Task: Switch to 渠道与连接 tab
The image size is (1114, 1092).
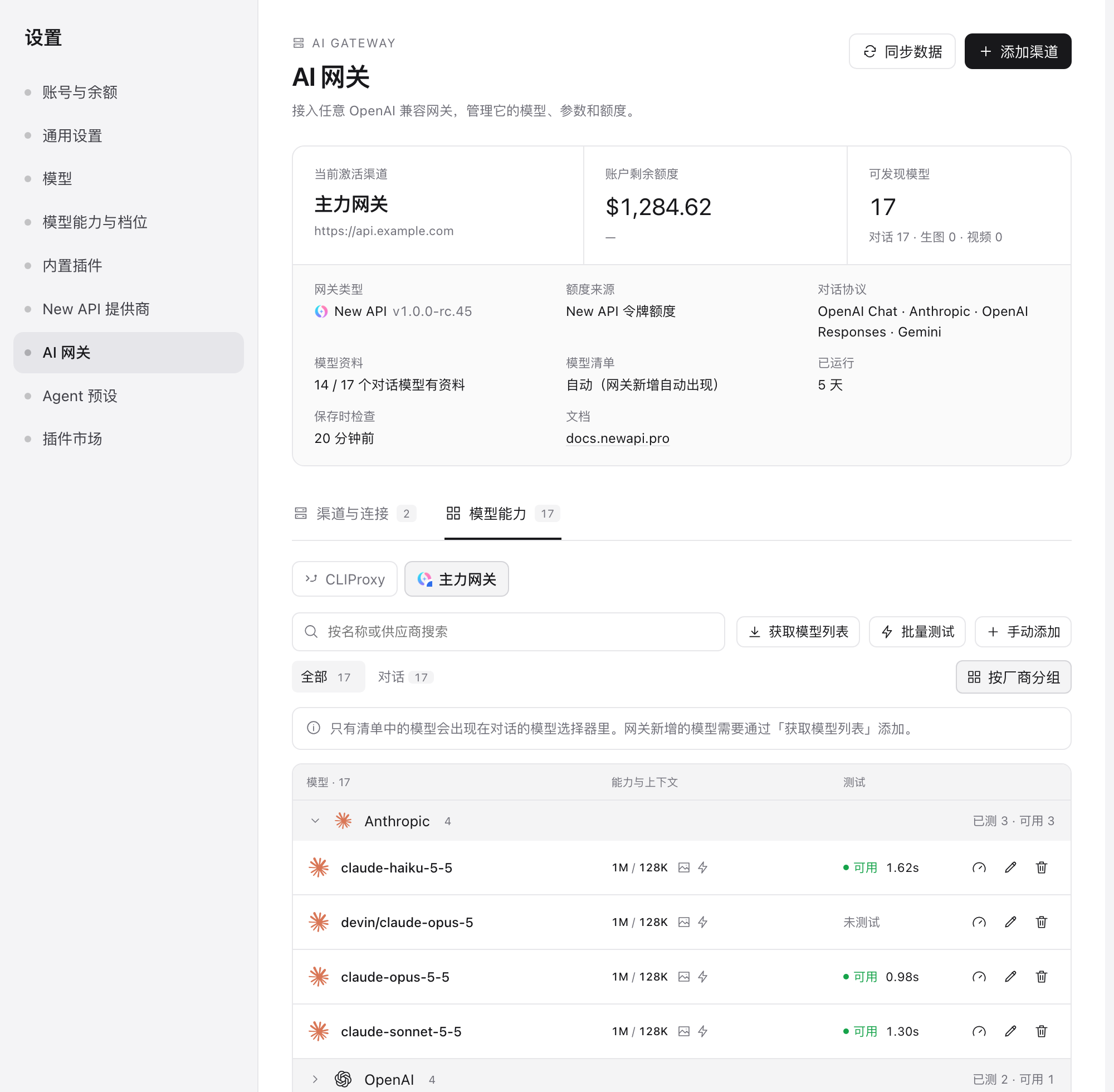Action: (x=355, y=513)
